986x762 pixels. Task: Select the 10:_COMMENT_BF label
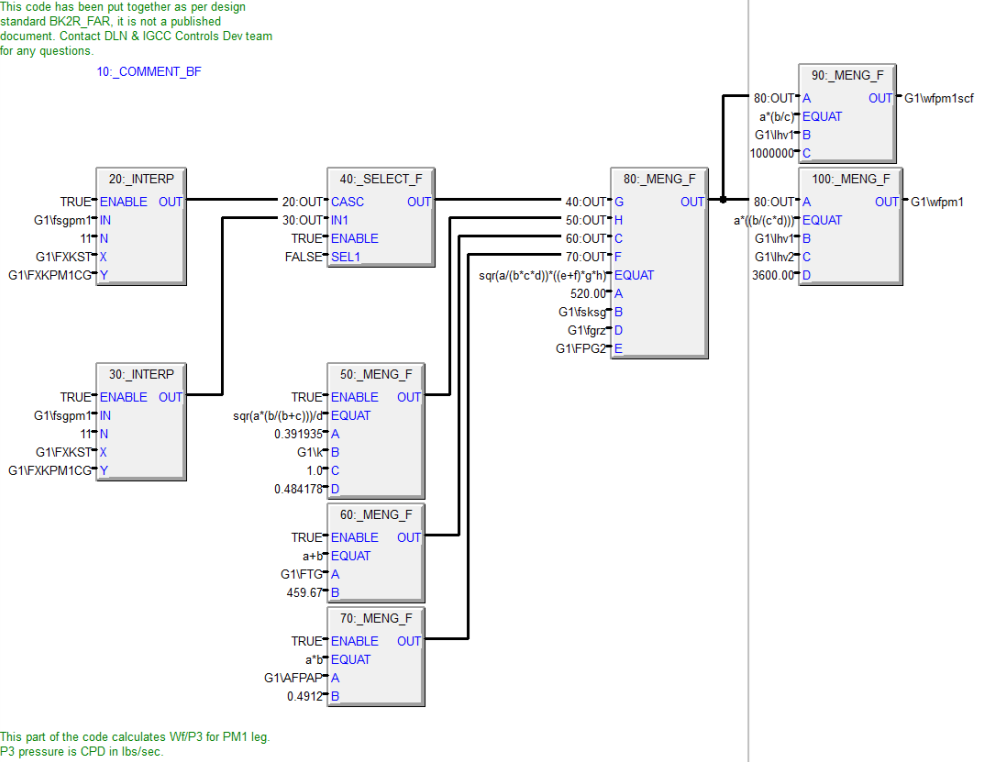pos(149,72)
